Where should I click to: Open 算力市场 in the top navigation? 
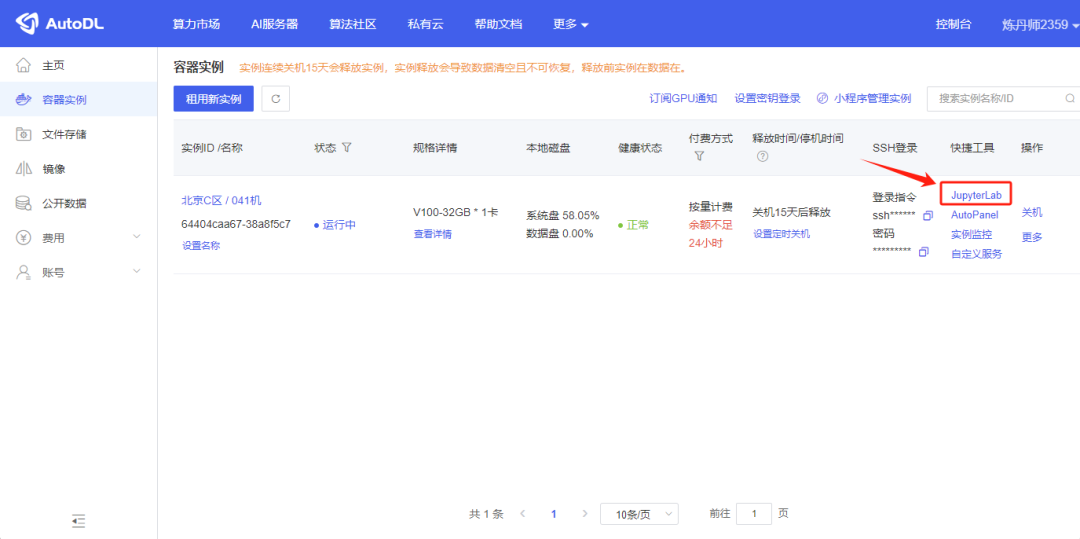[196, 24]
